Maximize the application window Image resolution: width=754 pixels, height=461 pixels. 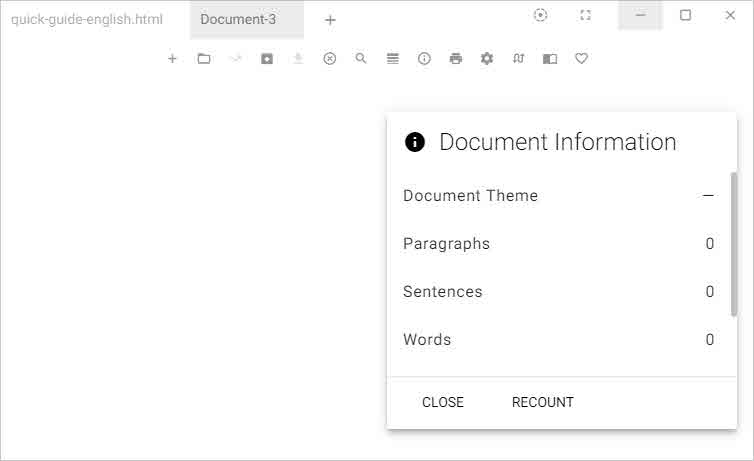pos(685,15)
